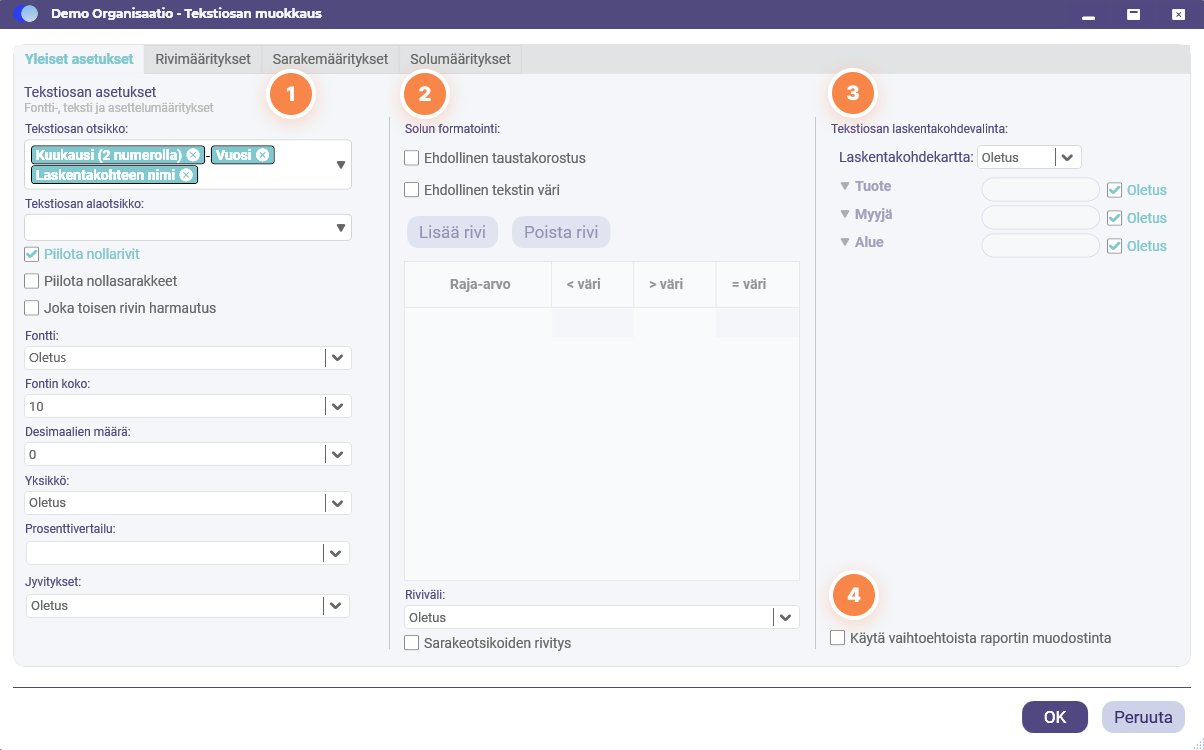Open the Yksikkö dropdown
1204x750 pixels.
point(338,503)
